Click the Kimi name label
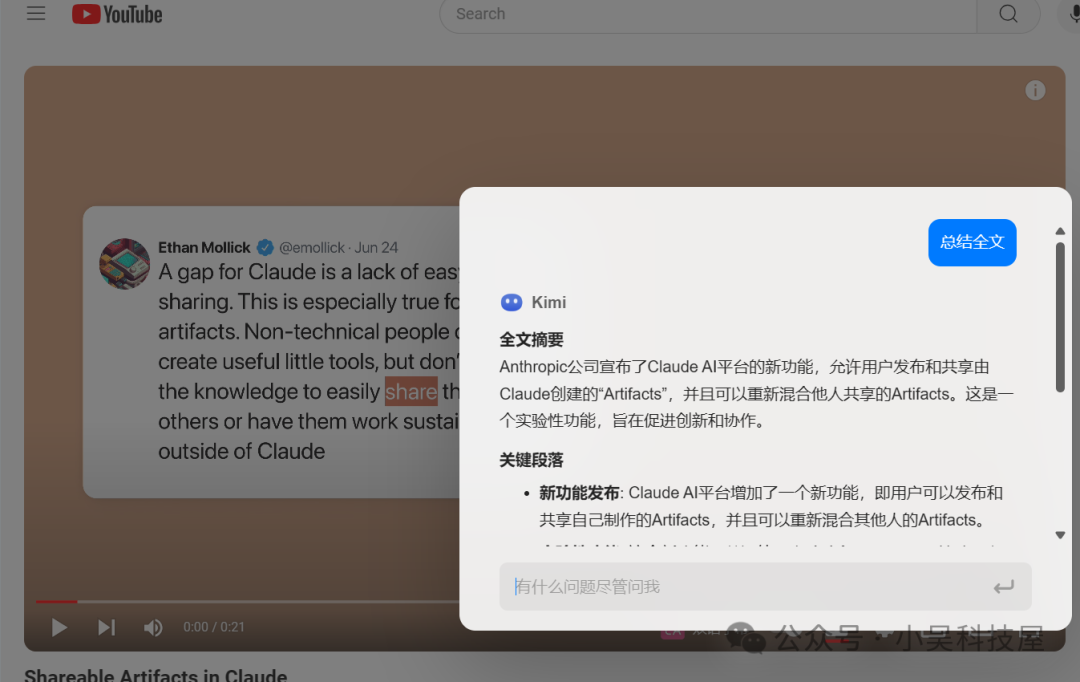Viewport: 1080px width, 682px height. (548, 302)
